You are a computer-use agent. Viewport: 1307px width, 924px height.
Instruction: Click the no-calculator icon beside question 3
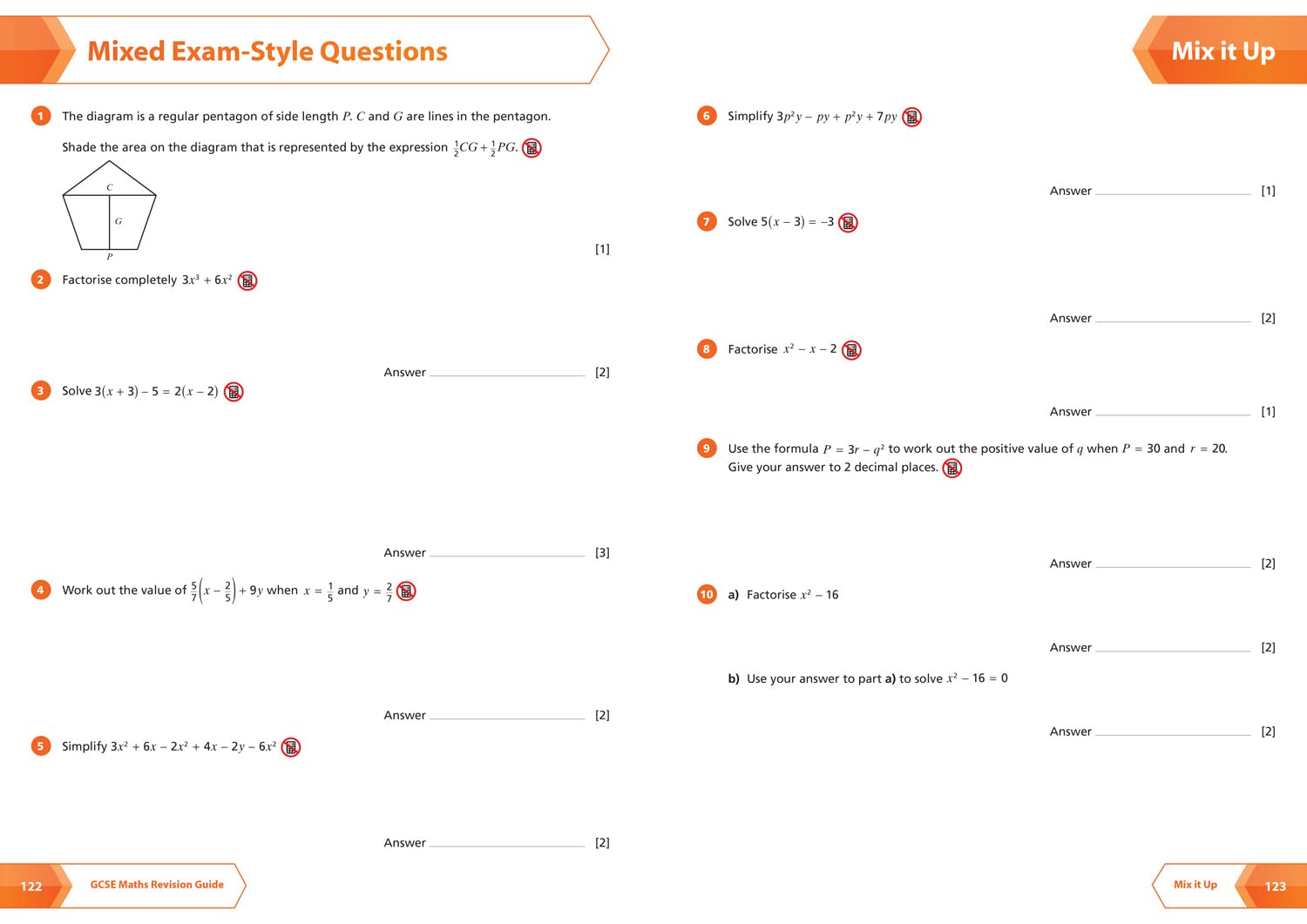(x=234, y=392)
